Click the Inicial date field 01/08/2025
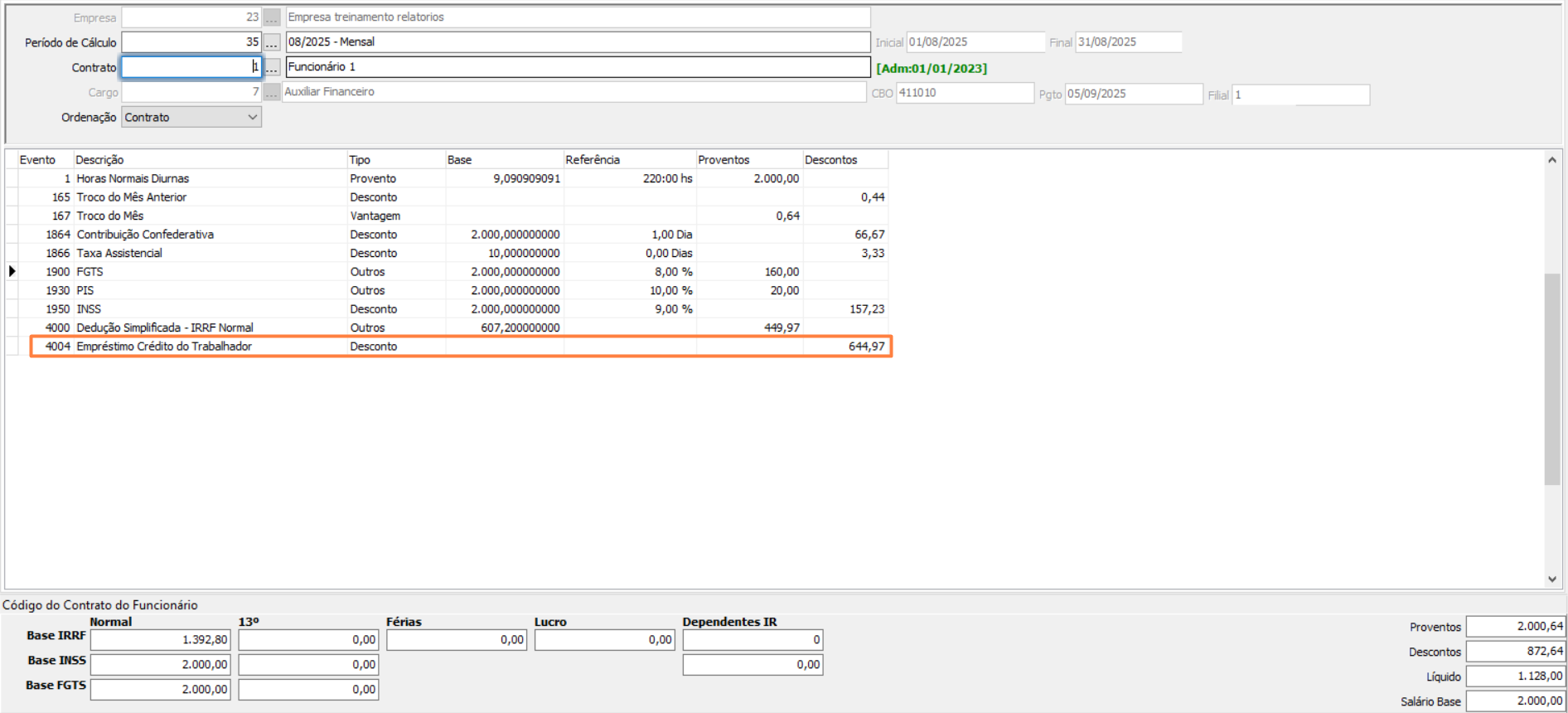This screenshot has height=713, width=1568. [x=975, y=41]
